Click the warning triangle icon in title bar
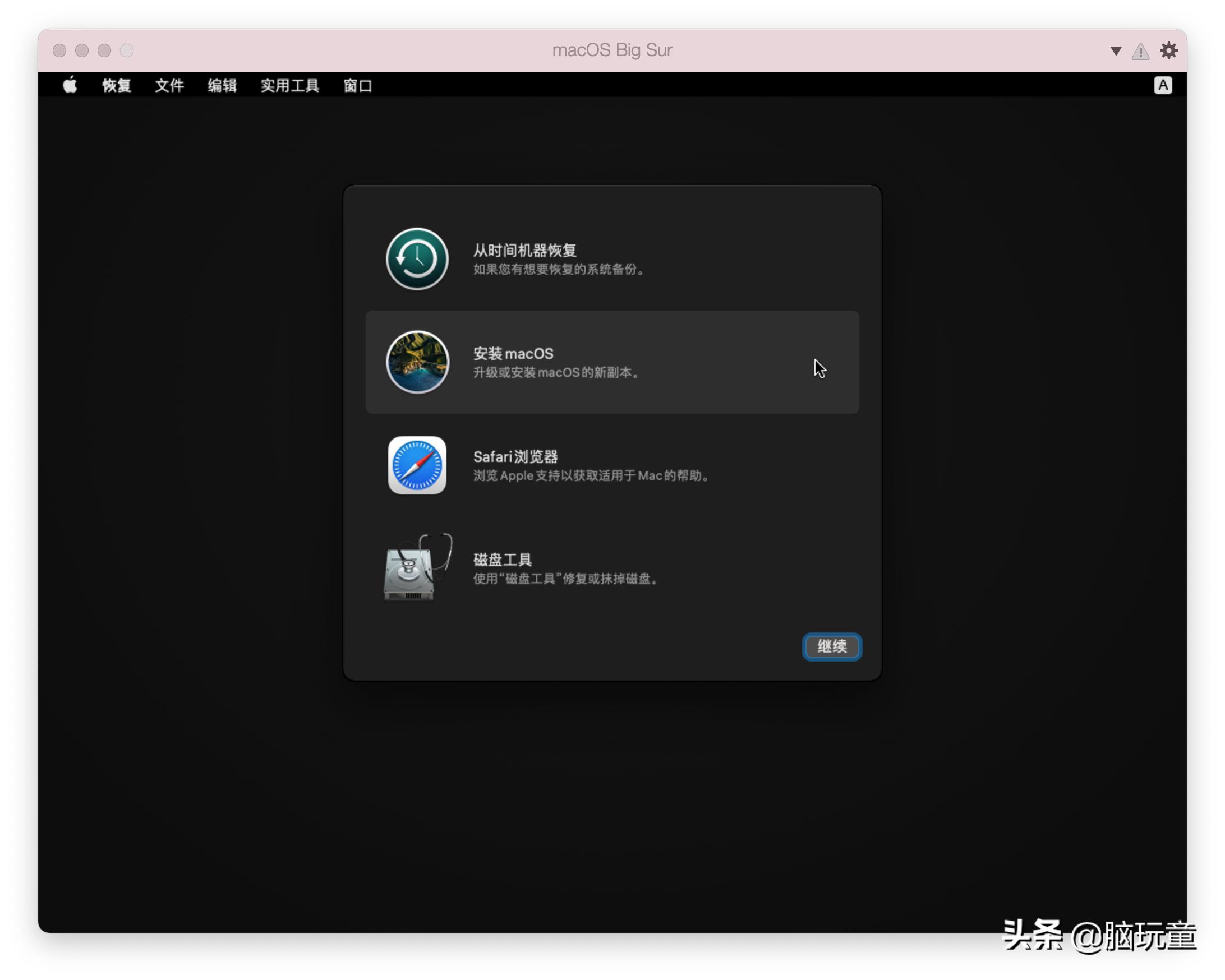The width and height of the screenshot is (1225, 980). [x=1140, y=52]
